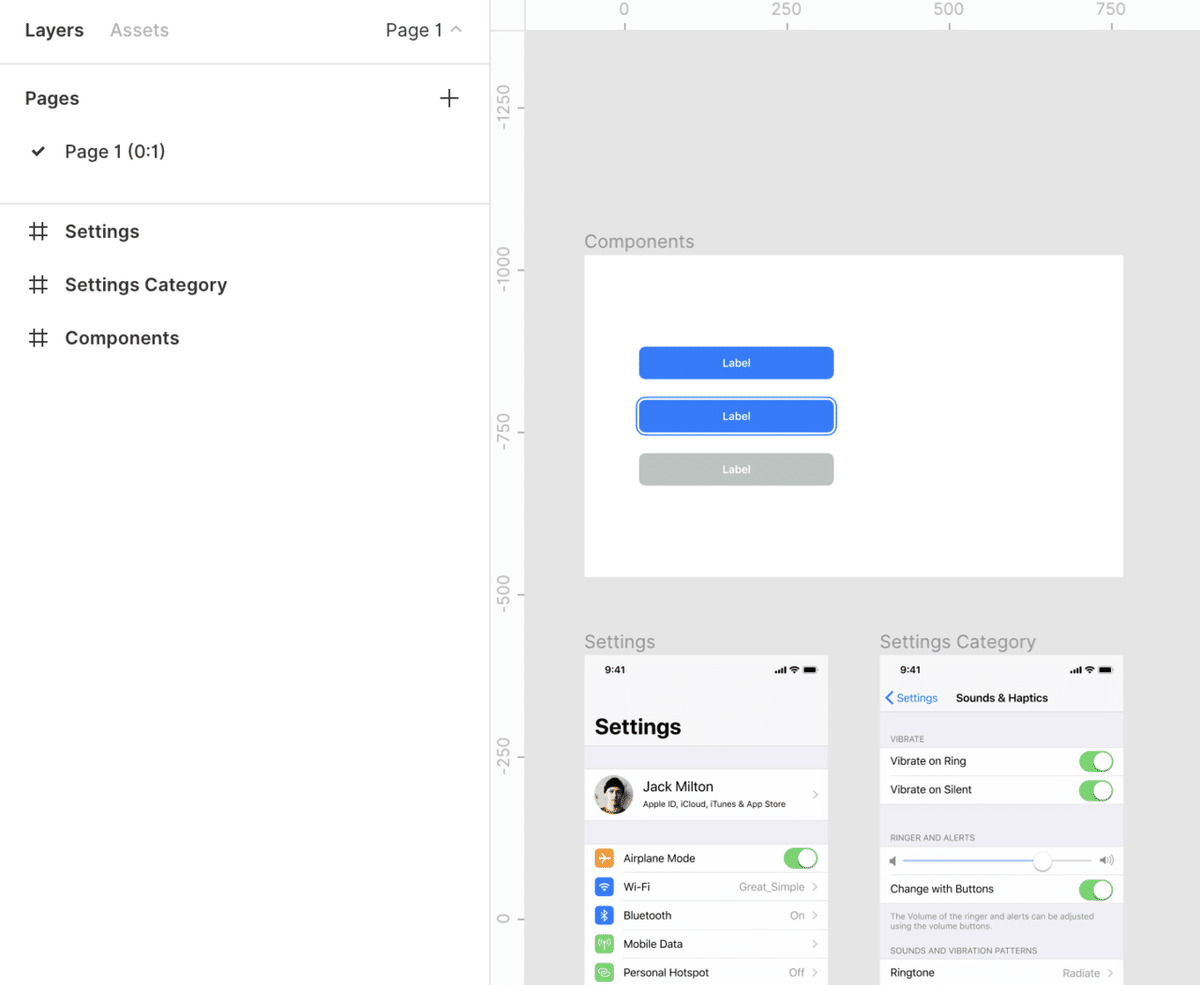Click the frame icon next to Settings layer
The height and width of the screenshot is (985, 1200).
(38, 231)
